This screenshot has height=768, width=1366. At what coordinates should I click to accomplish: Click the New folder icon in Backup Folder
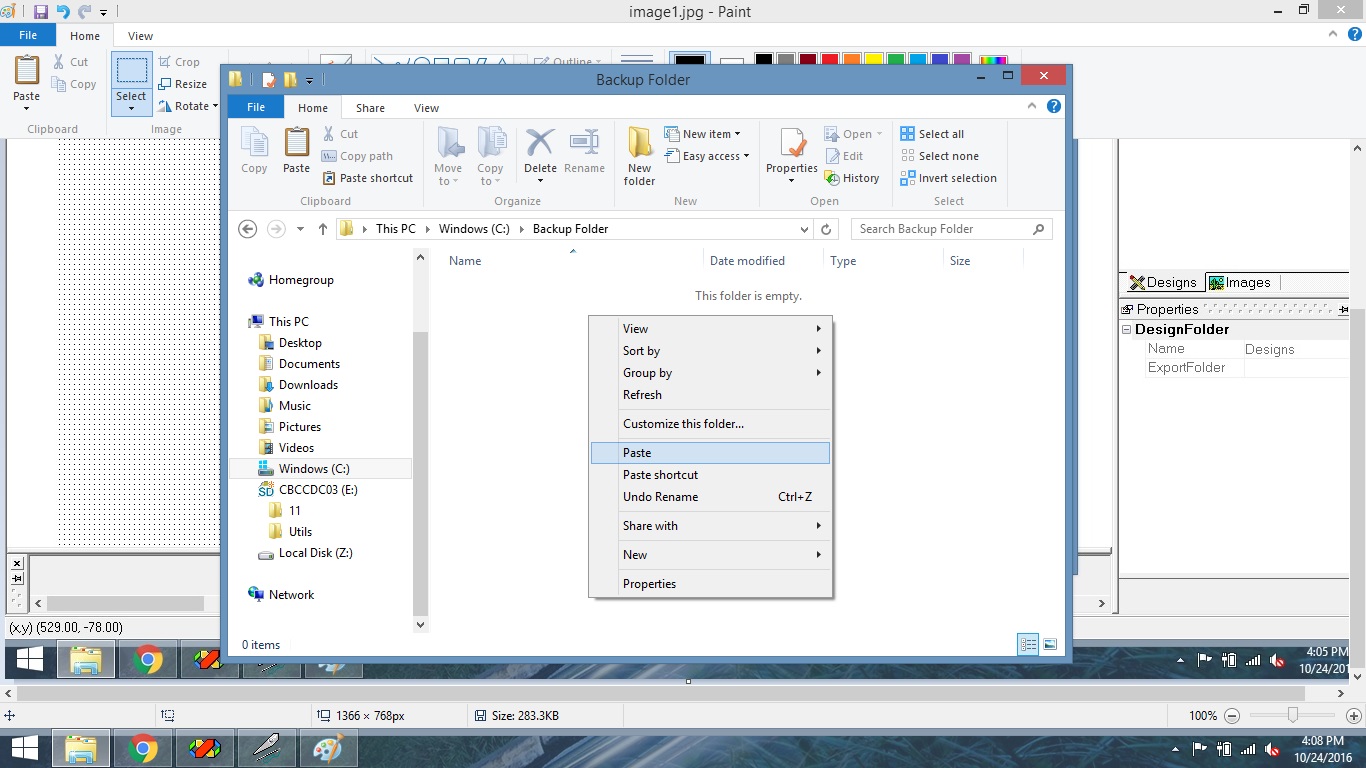coord(640,143)
